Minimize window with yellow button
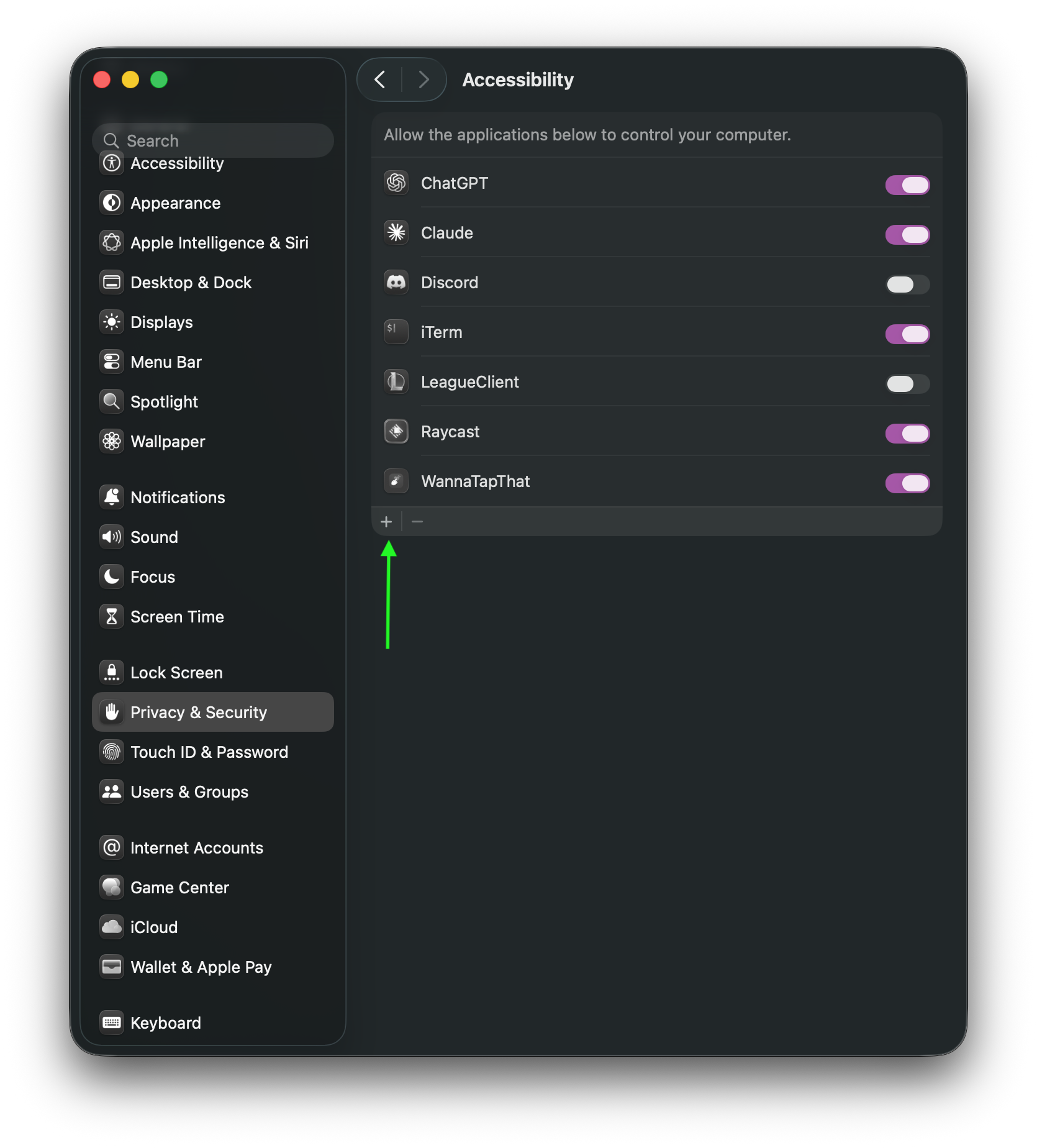This screenshot has width=1037, height=1148. [x=130, y=80]
